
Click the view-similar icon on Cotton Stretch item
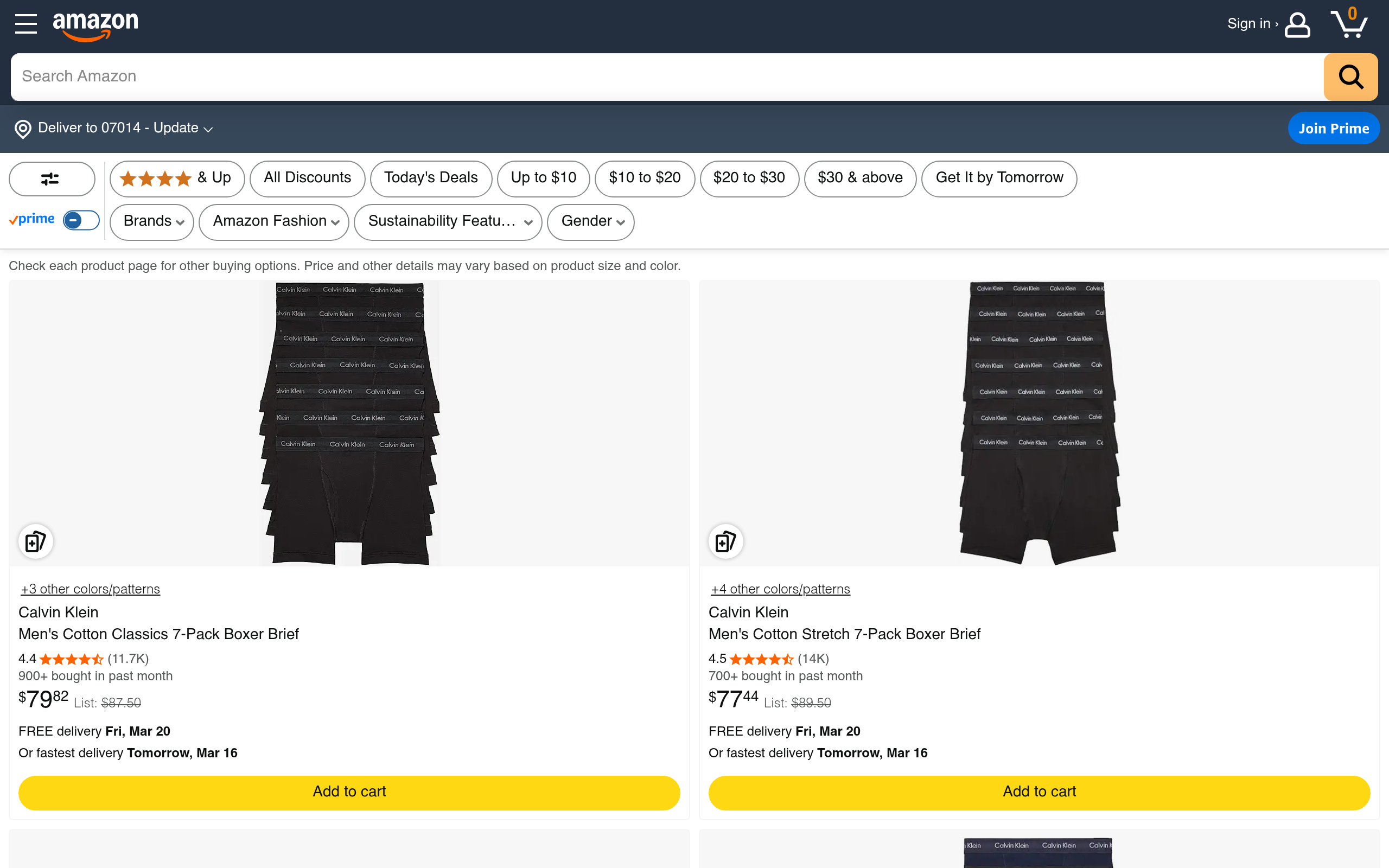click(x=725, y=541)
